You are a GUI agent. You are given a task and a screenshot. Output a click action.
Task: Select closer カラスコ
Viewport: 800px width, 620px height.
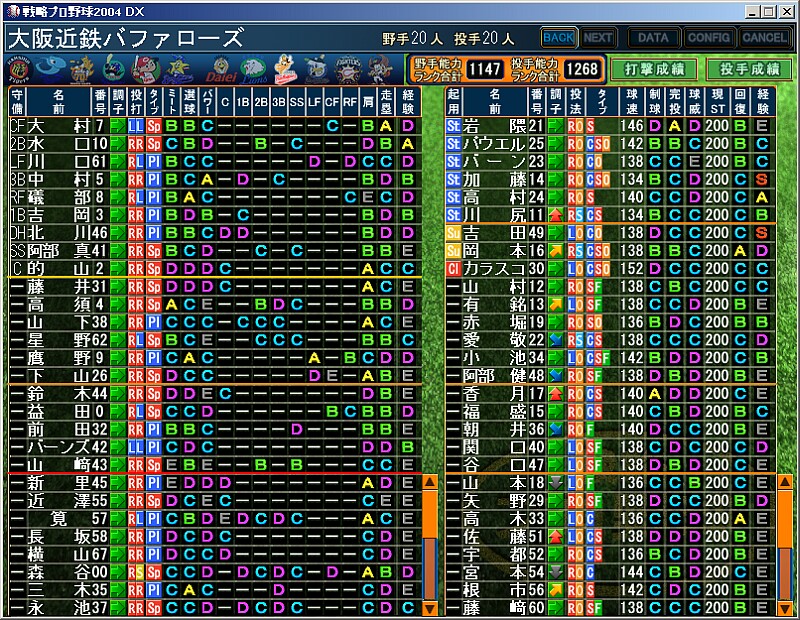pyautogui.click(x=610, y=268)
